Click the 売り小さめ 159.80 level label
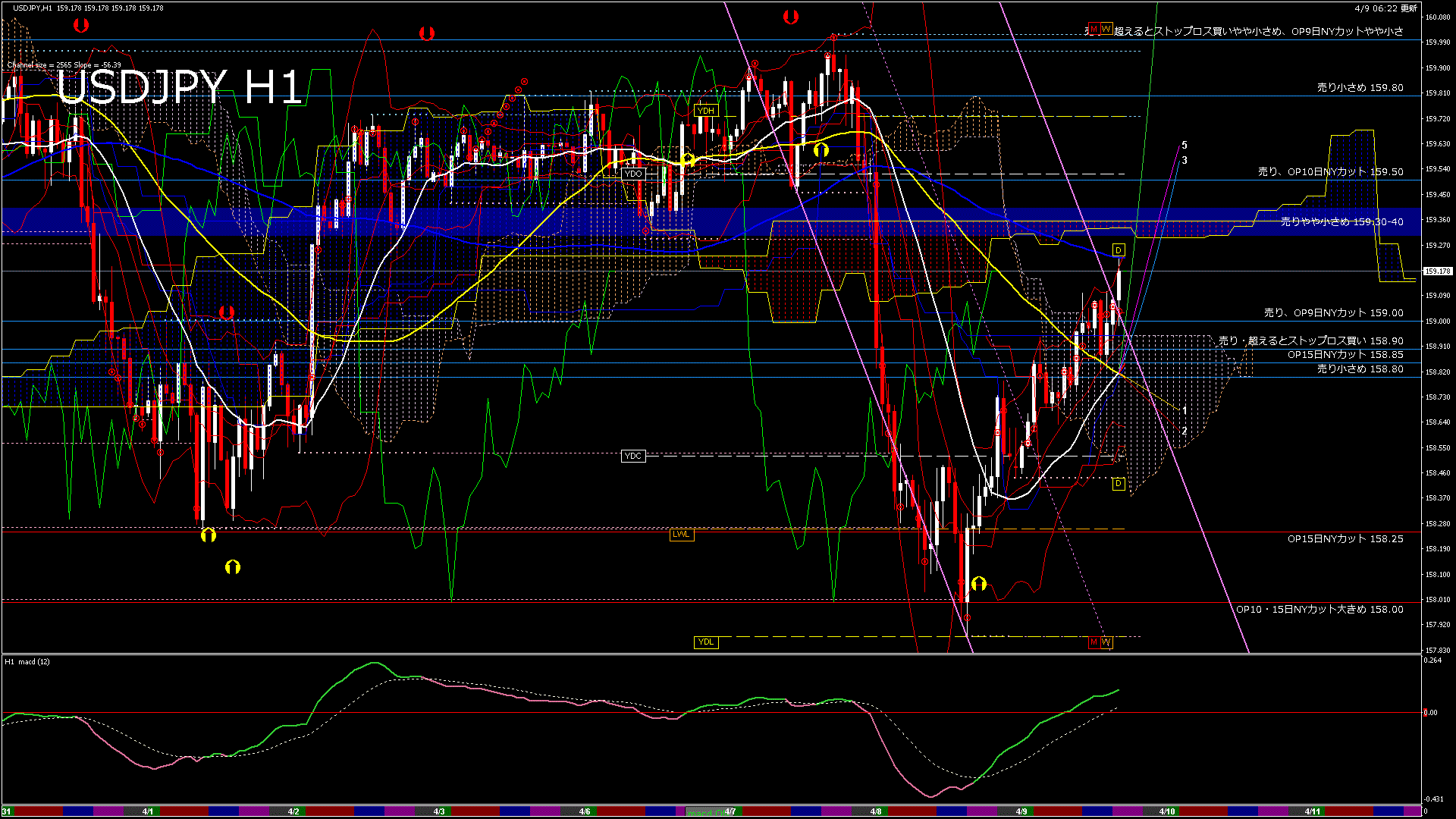This screenshot has width=1456, height=819. (x=1360, y=88)
